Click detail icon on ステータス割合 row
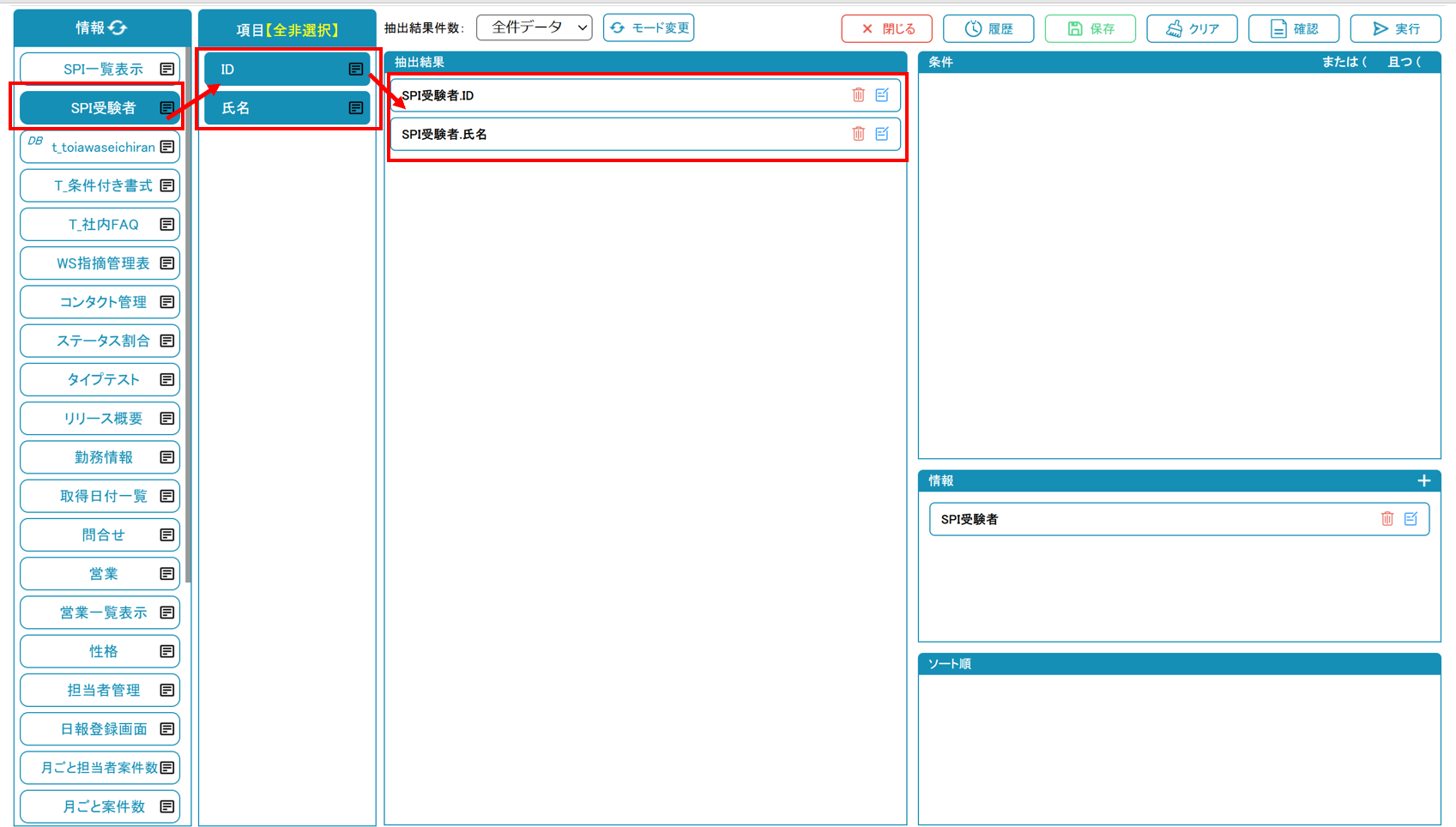 tap(167, 341)
